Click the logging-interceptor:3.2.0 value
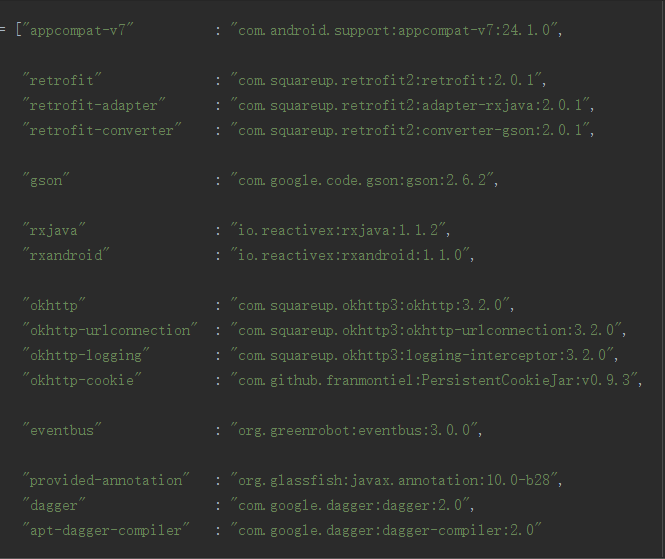The width and height of the screenshot is (665, 559). [424, 355]
